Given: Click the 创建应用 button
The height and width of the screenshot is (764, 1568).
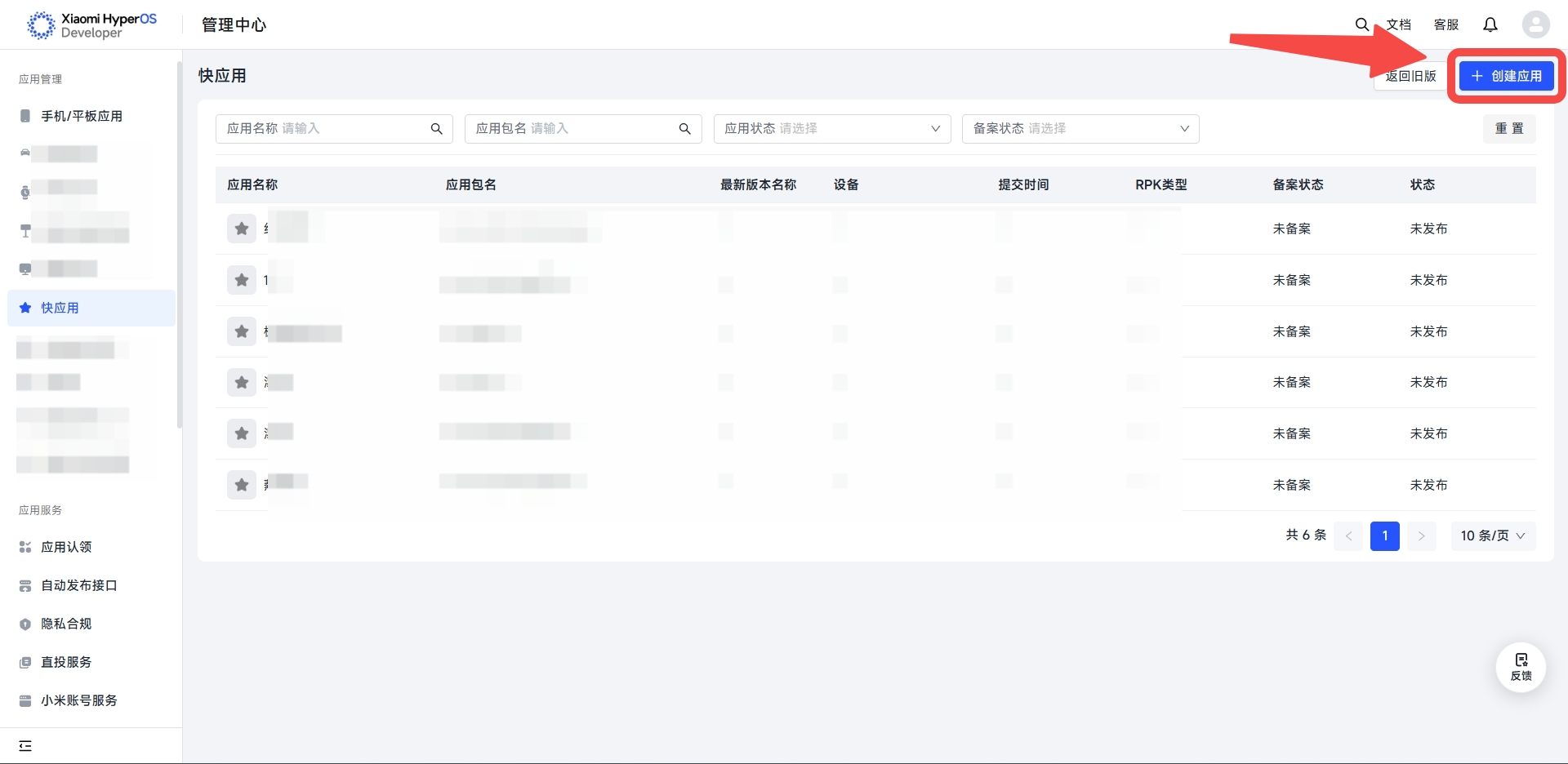Looking at the screenshot, I should point(1506,76).
